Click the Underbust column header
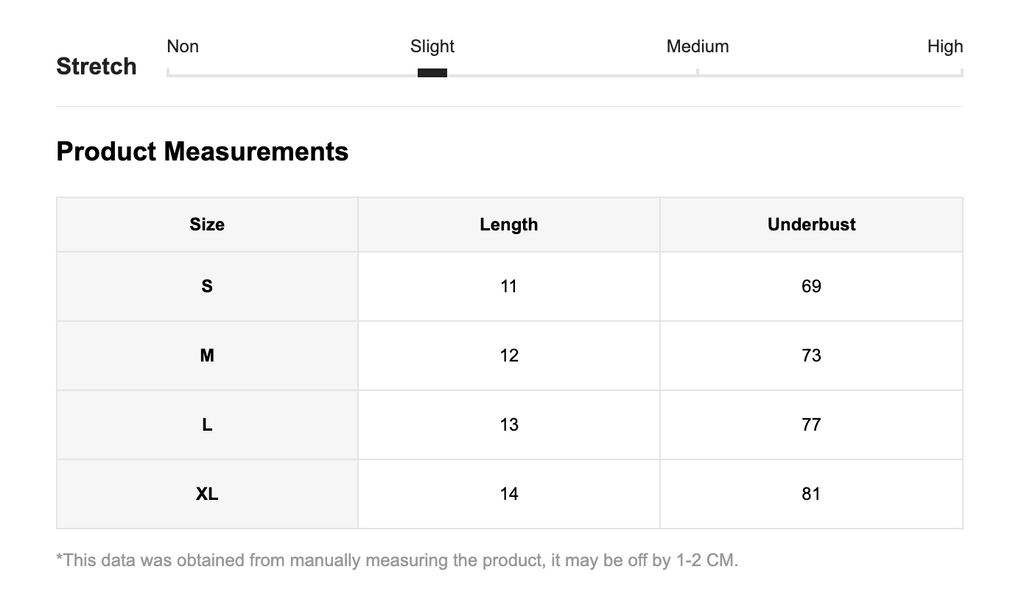Screen dimensions: 1024x589 pos(811,225)
